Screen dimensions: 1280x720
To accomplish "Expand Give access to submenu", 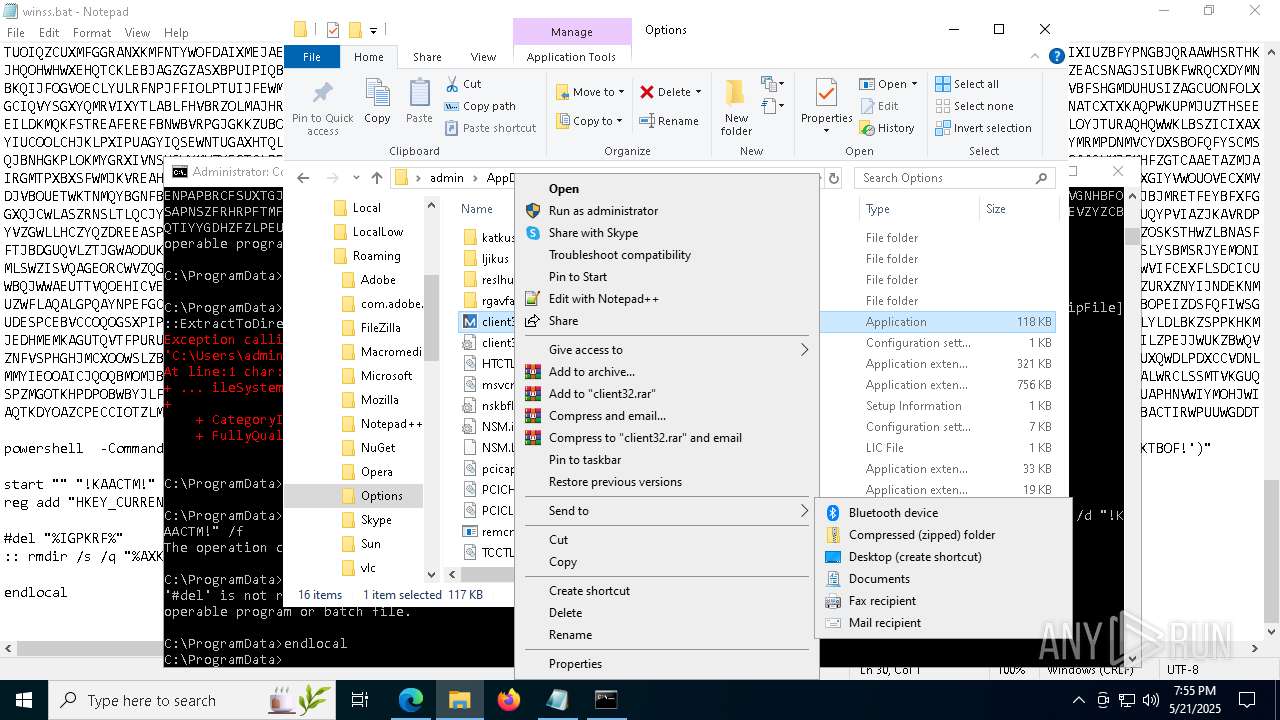I will [x=667, y=350].
